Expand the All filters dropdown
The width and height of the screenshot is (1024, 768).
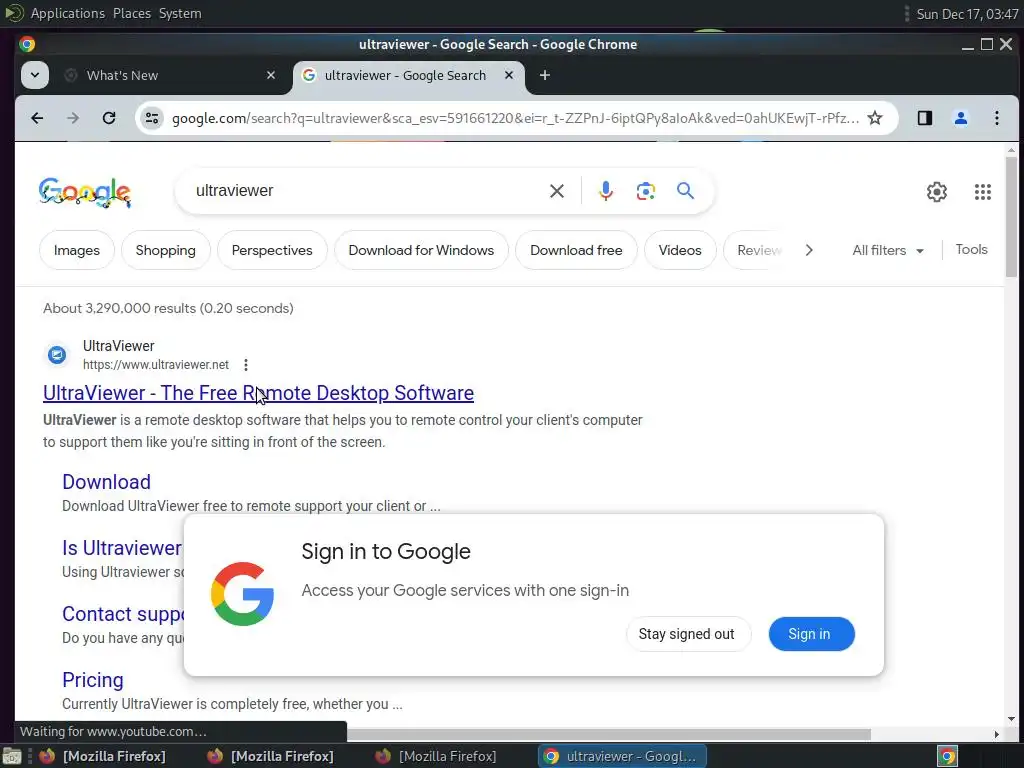(x=888, y=250)
